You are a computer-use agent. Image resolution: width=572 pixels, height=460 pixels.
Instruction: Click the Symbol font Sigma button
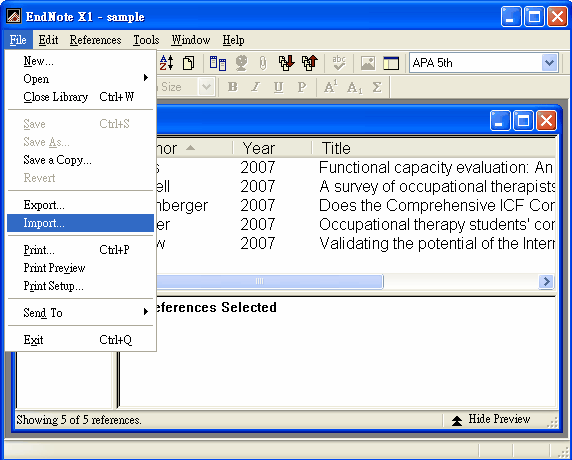pyautogui.click(x=377, y=87)
